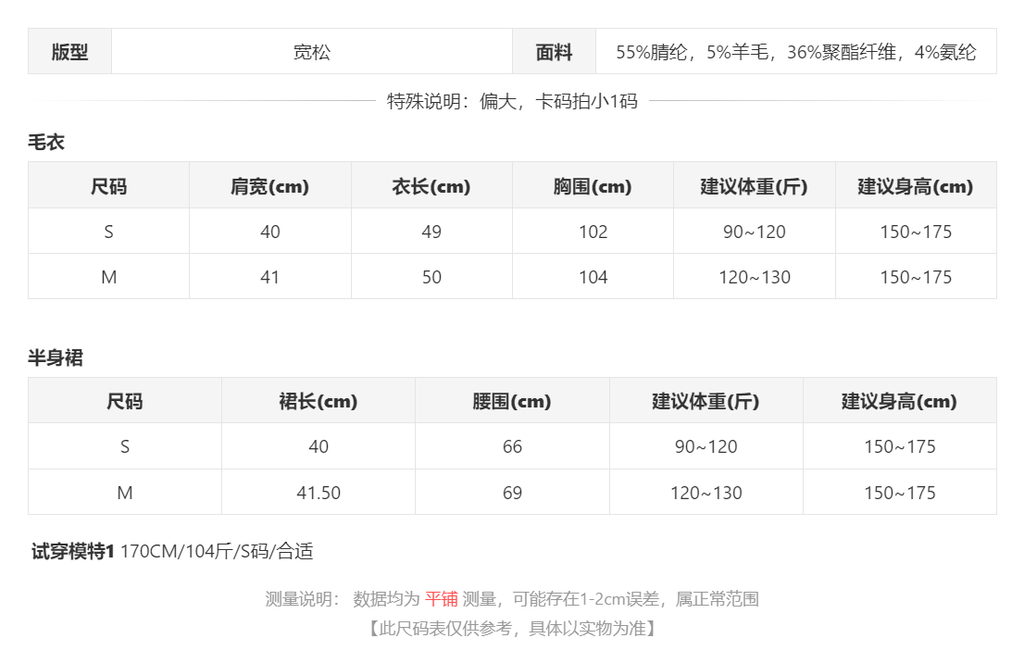
Task: Click skirt waist value 66
Action: point(512,446)
